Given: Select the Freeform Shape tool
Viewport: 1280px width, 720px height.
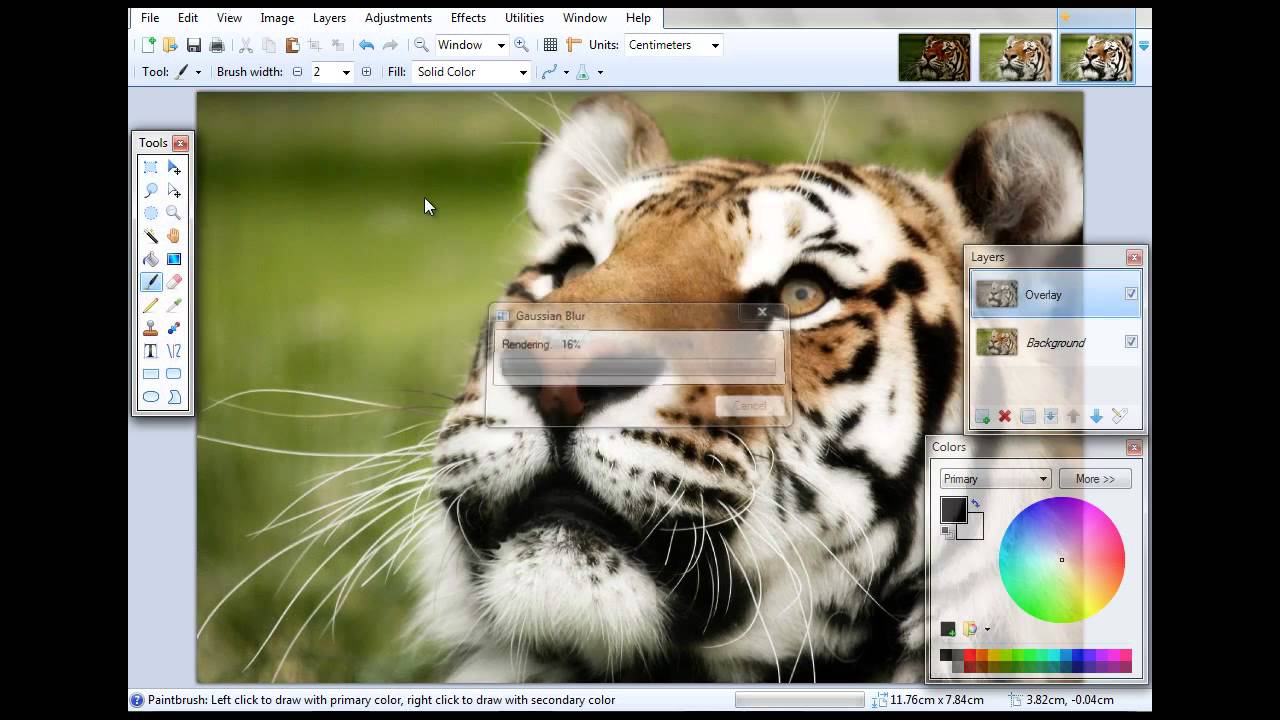Looking at the screenshot, I should [174, 397].
